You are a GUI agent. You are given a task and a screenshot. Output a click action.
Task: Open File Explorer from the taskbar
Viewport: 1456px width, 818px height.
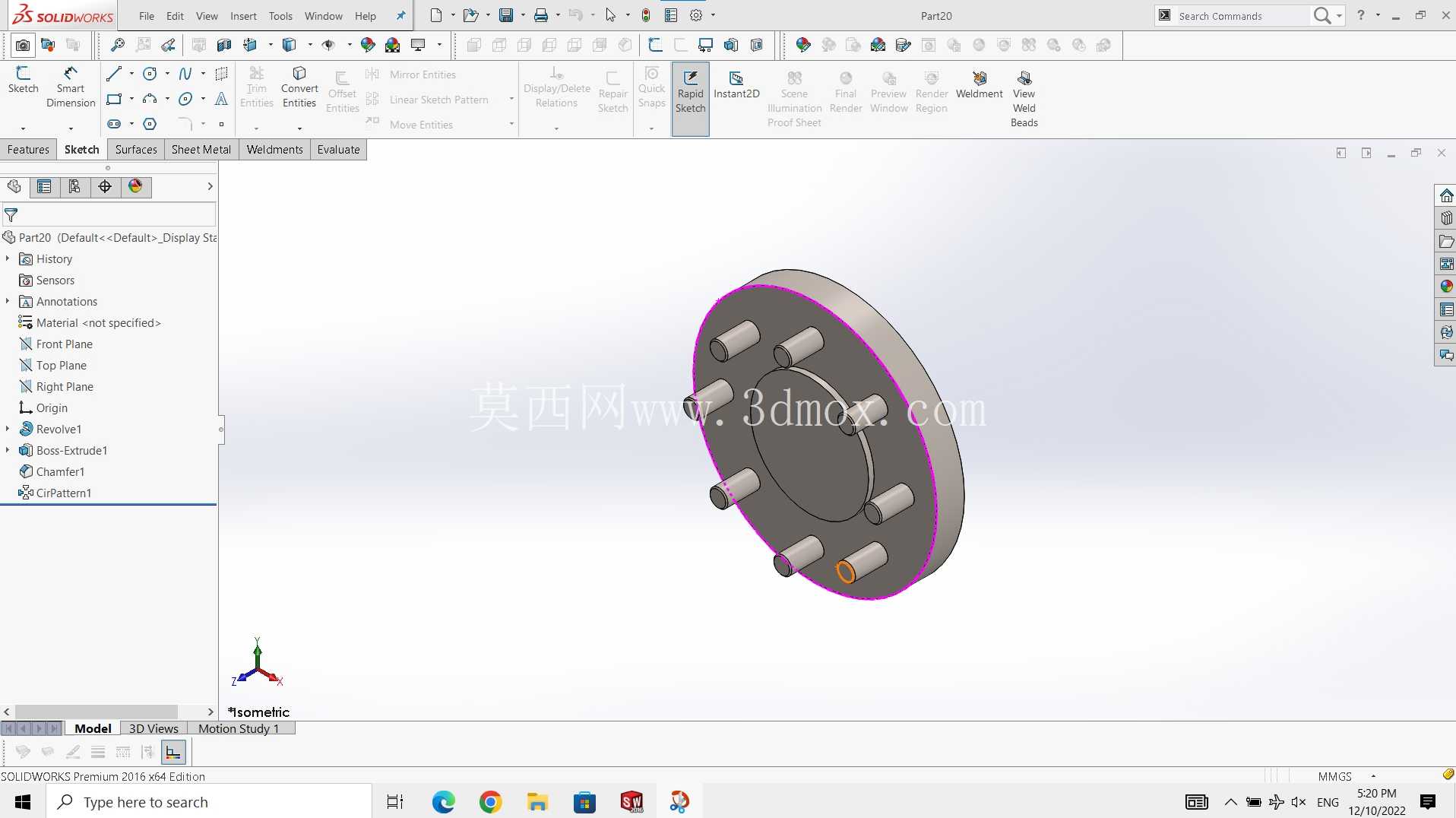point(538,802)
